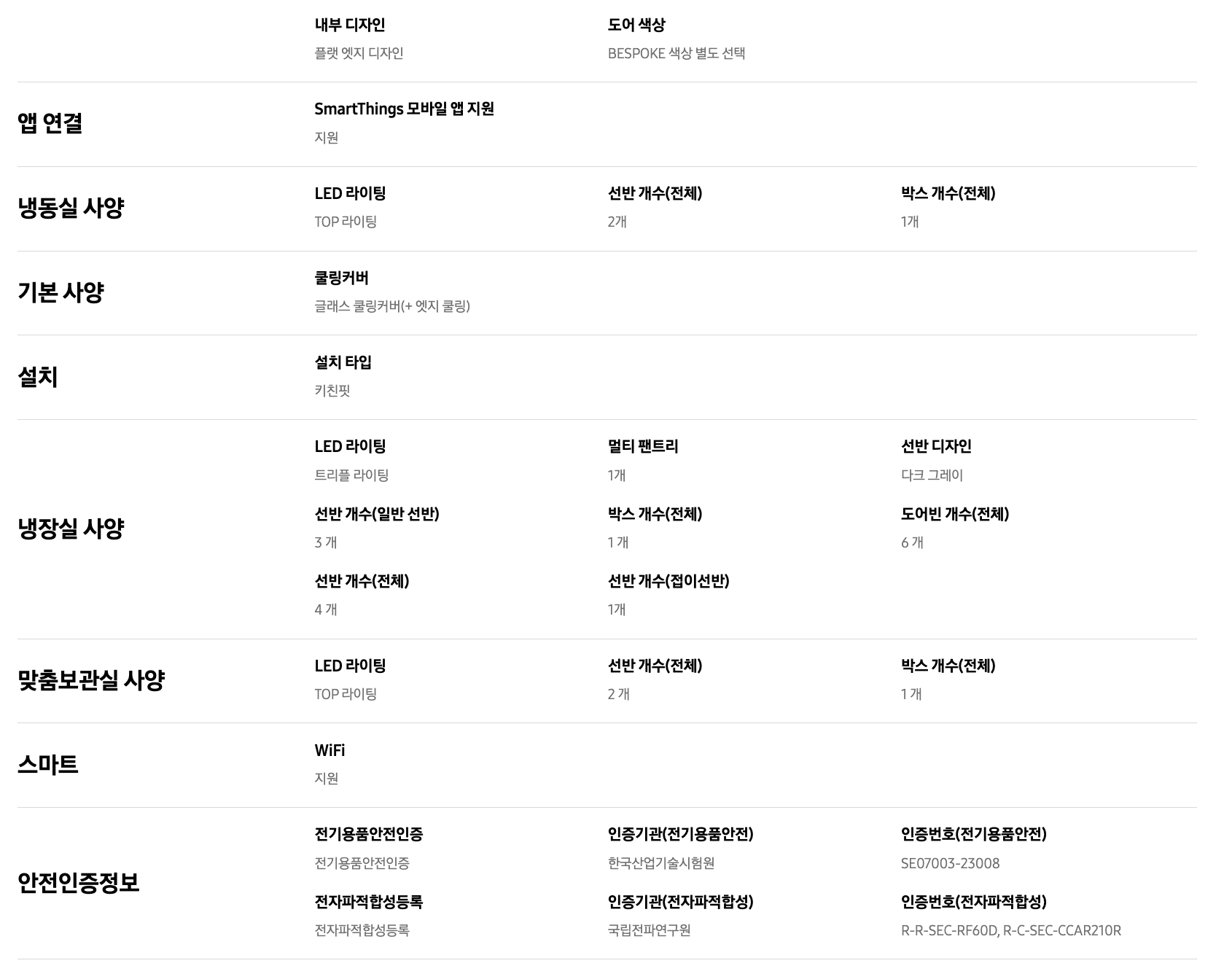
Task: Click the 다크 그레이 shelf design value
Action: pyautogui.click(x=932, y=475)
